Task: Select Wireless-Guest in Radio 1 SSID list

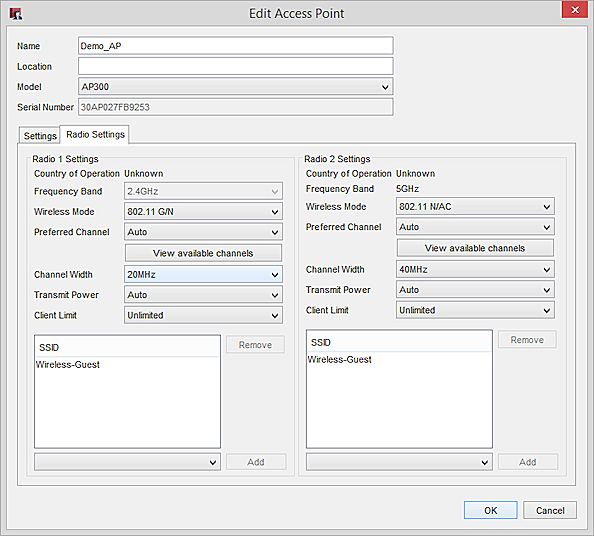Action: 127,364
